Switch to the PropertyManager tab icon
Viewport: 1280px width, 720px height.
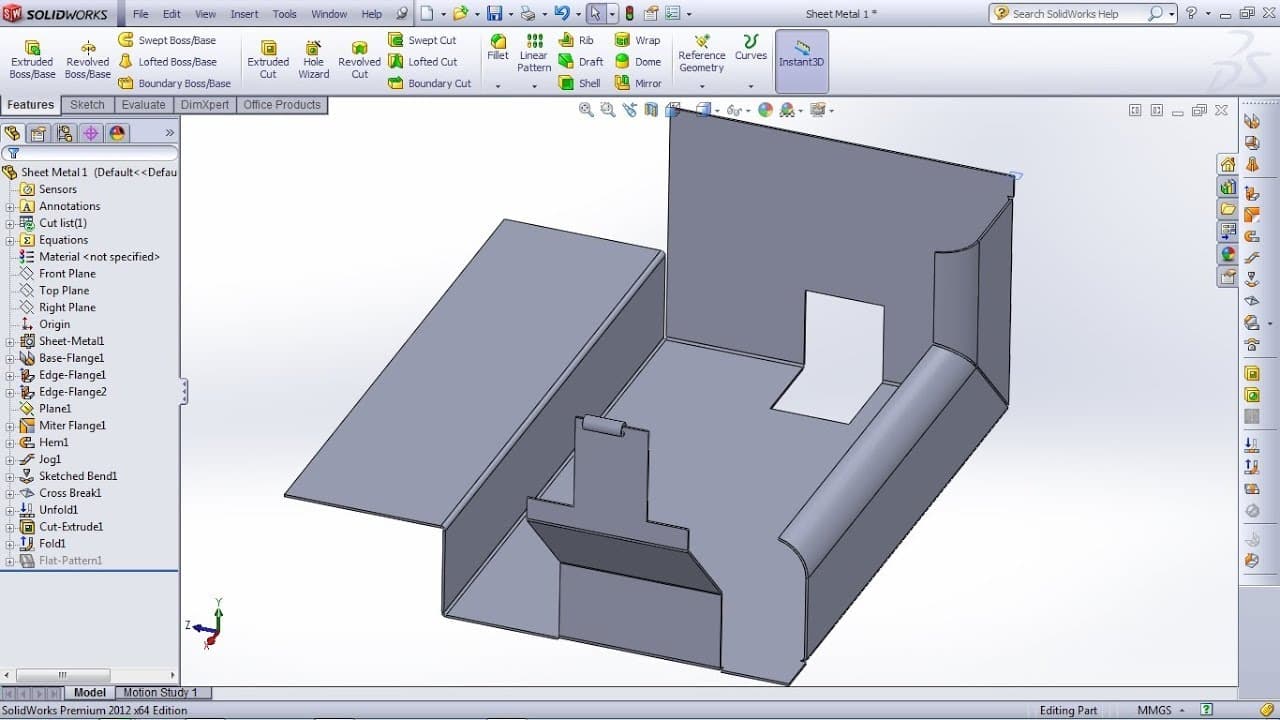(38, 133)
